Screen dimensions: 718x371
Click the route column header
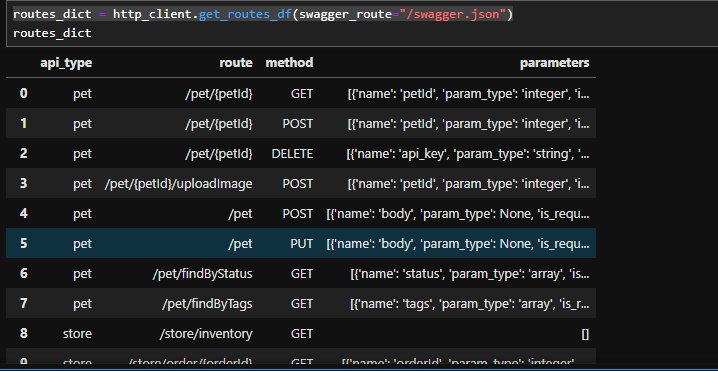click(x=236, y=63)
